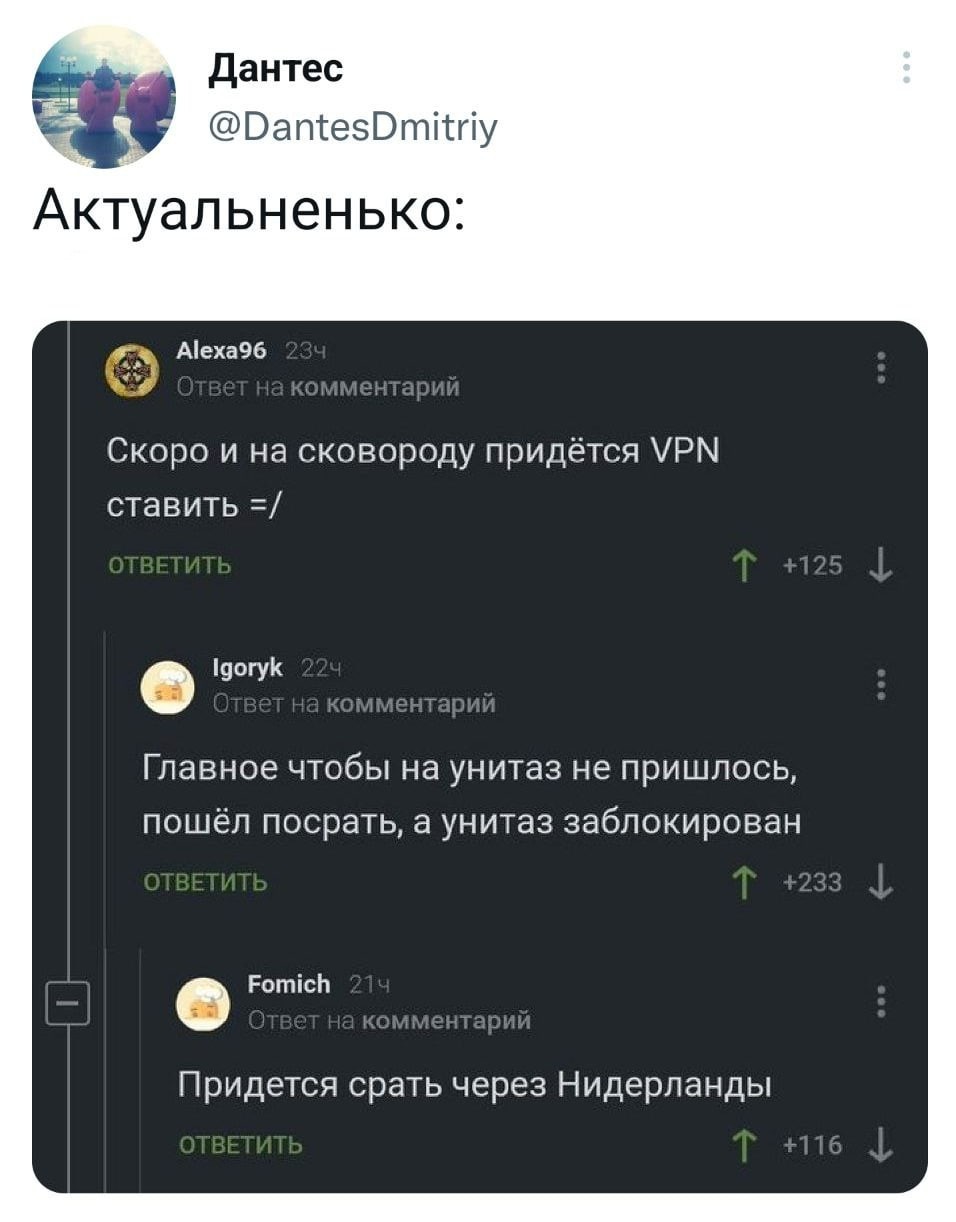Open options menu for Fomich comment
The height and width of the screenshot is (1222, 956).
pos(880,1001)
